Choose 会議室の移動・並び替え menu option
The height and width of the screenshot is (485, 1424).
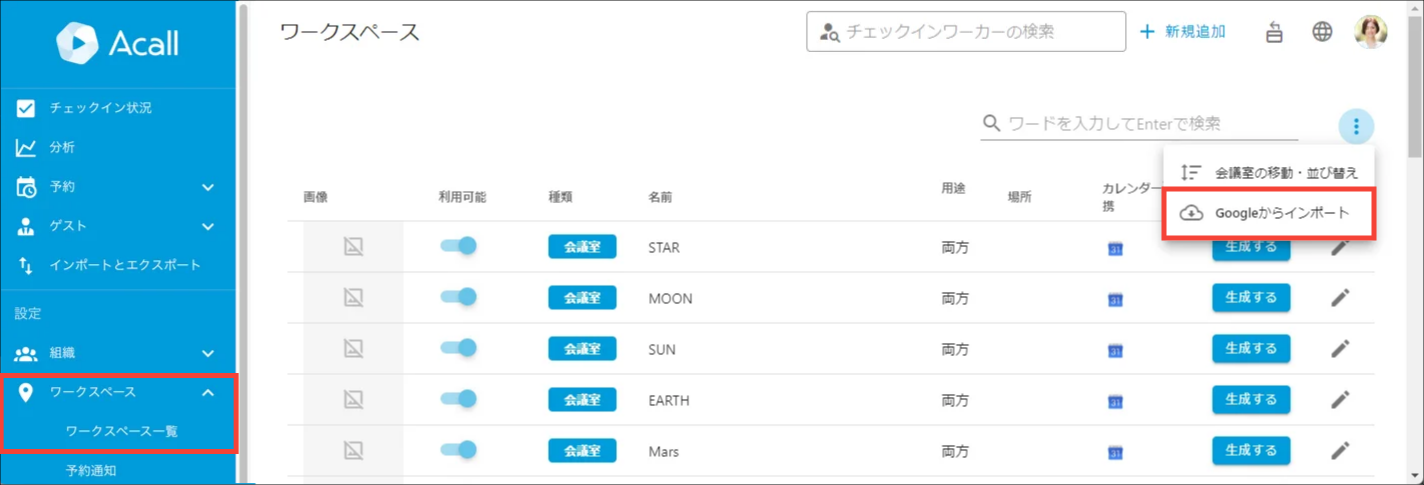1268,172
